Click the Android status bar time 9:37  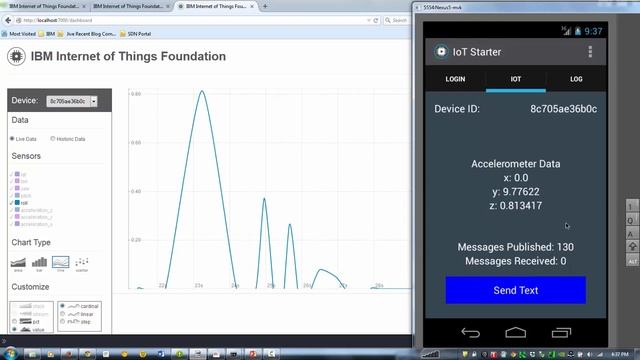click(593, 31)
